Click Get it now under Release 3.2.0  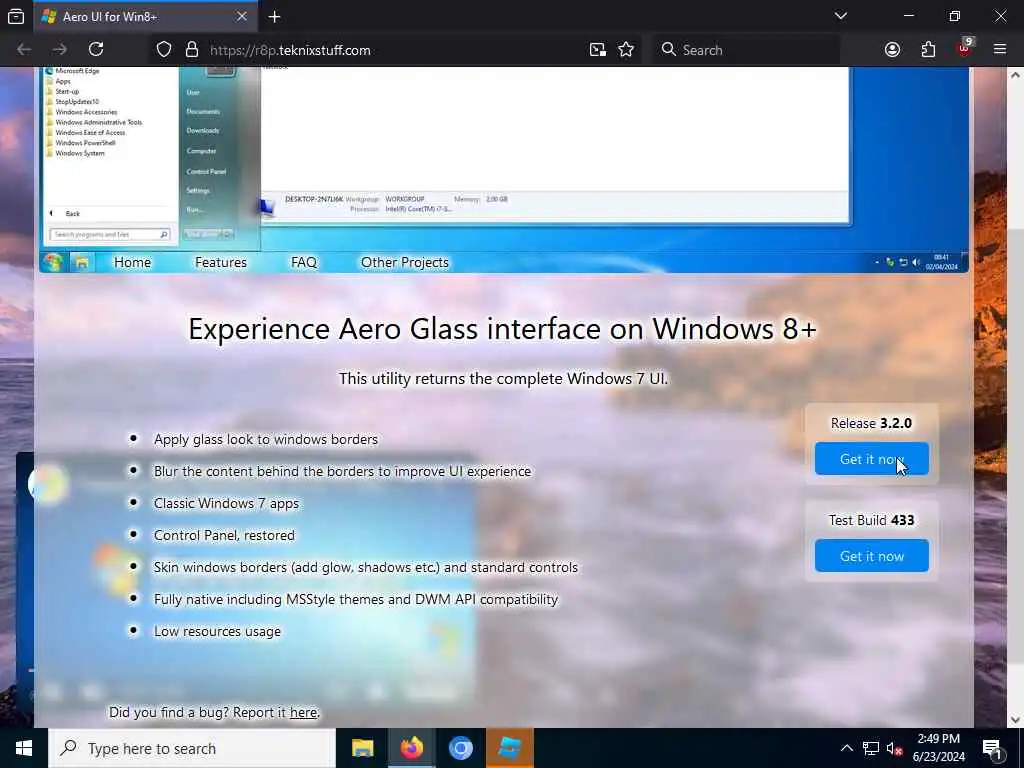click(872, 459)
